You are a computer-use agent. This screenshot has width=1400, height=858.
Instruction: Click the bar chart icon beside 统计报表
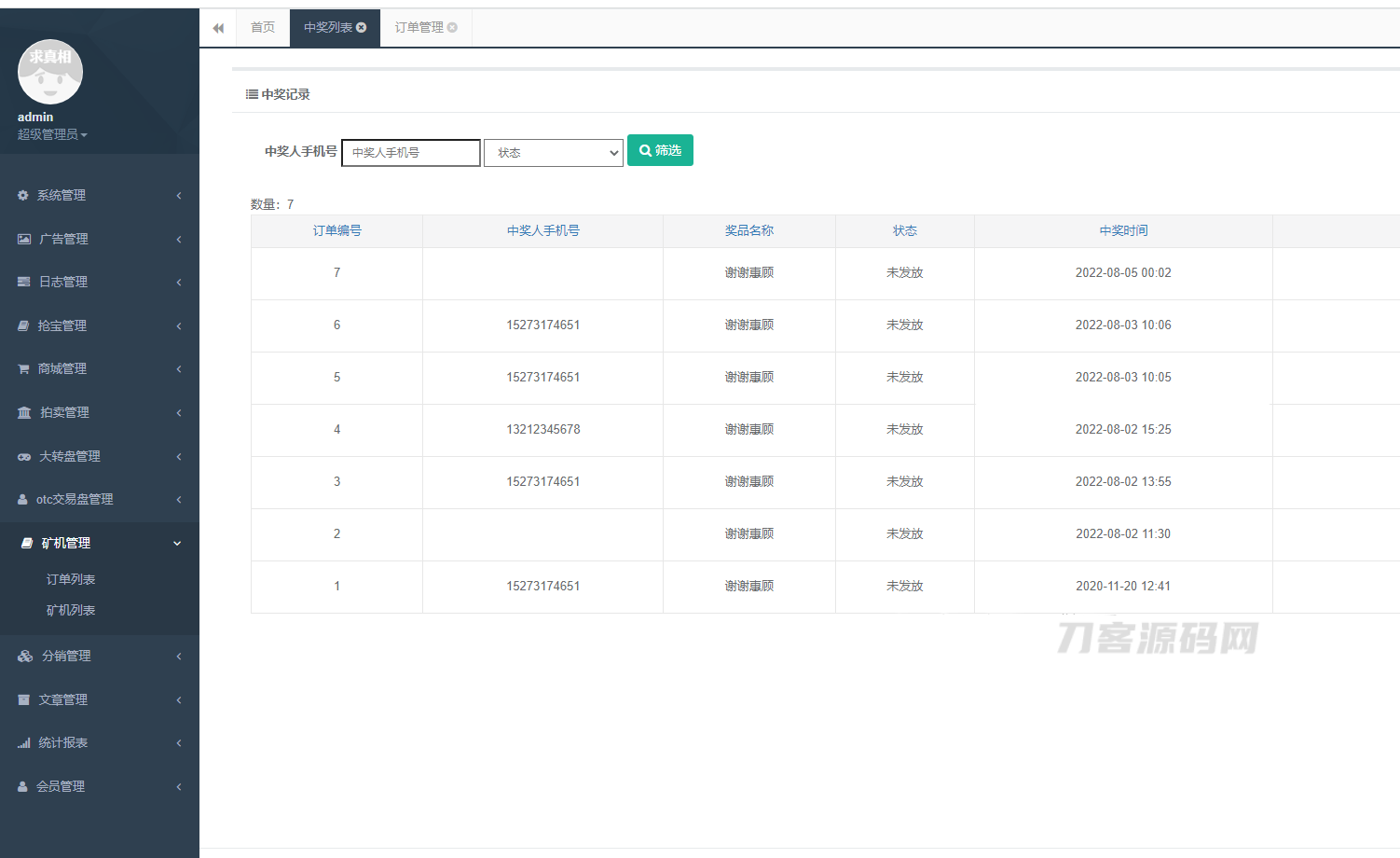(24, 743)
